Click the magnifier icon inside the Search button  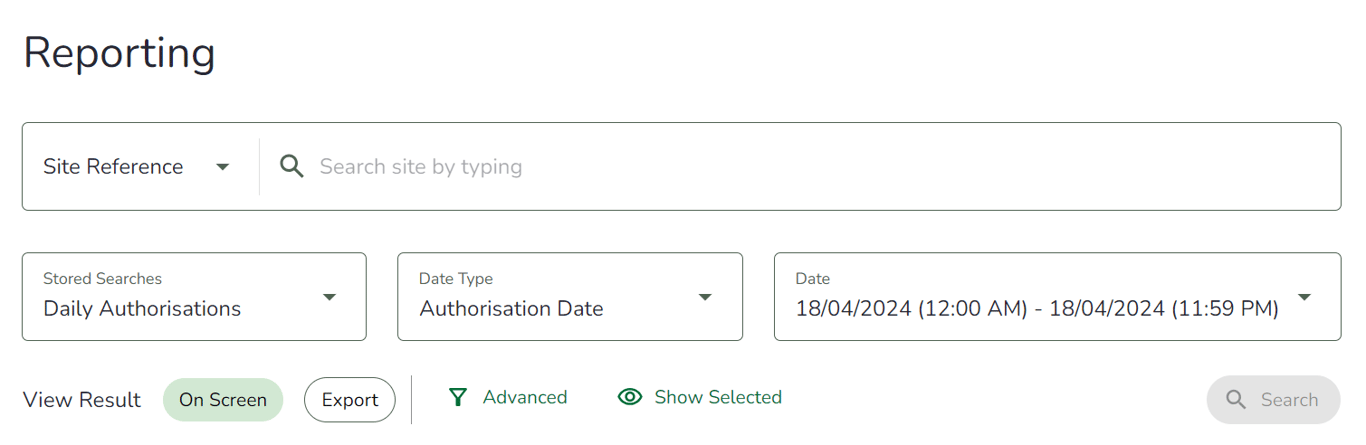(1236, 400)
